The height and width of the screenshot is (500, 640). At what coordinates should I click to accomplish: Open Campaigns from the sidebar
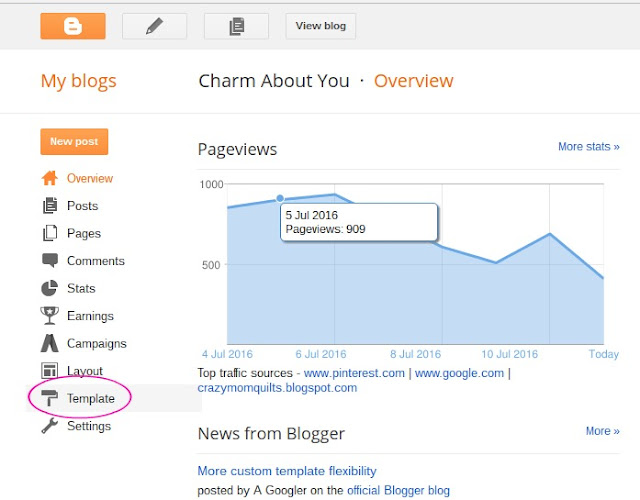(96, 343)
